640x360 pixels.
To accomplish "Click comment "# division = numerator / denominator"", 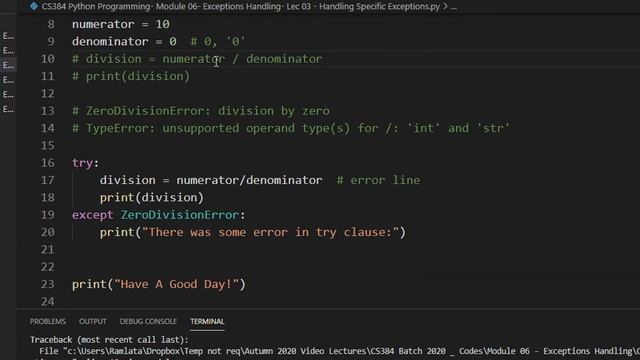I will [x=197, y=59].
